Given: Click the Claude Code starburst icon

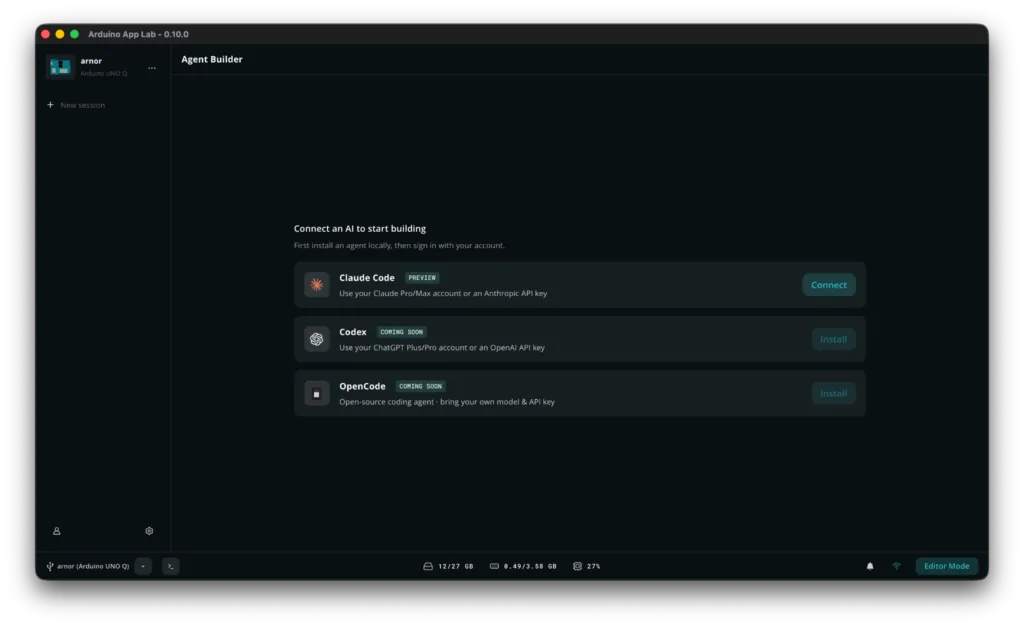Looking at the screenshot, I should [317, 285].
